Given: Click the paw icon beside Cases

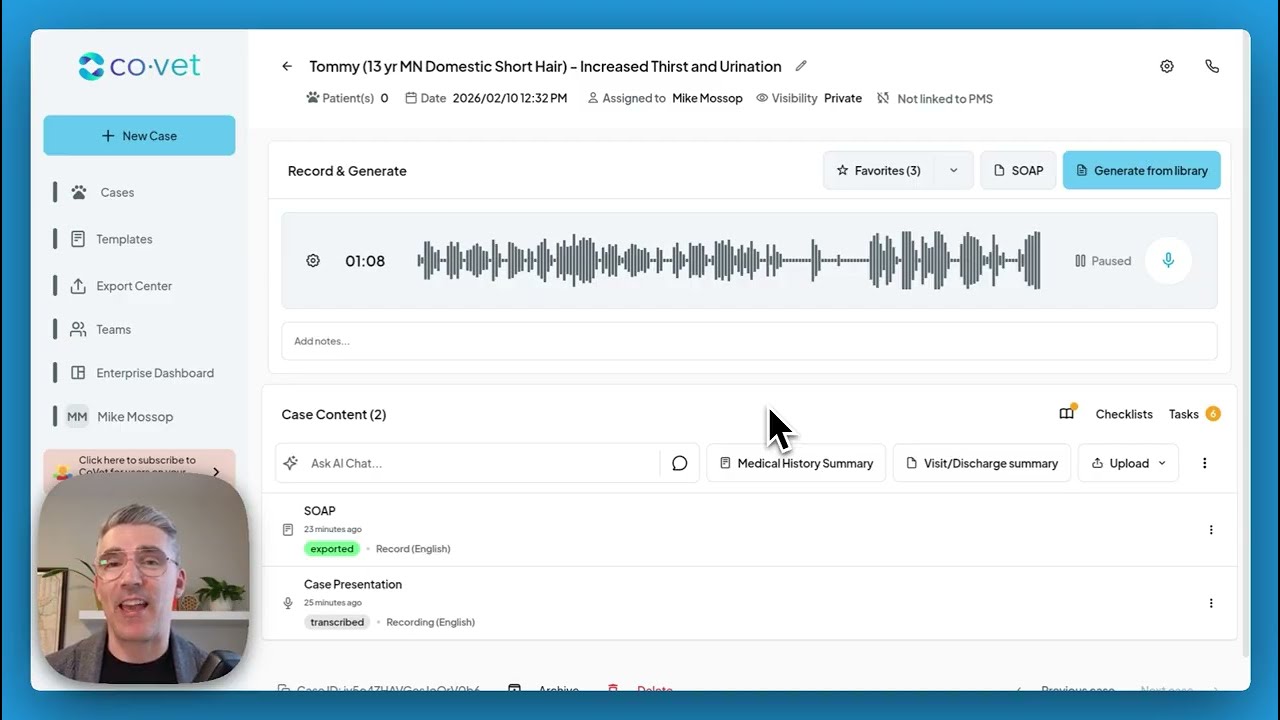Looking at the screenshot, I should click(x=79, y=192).
